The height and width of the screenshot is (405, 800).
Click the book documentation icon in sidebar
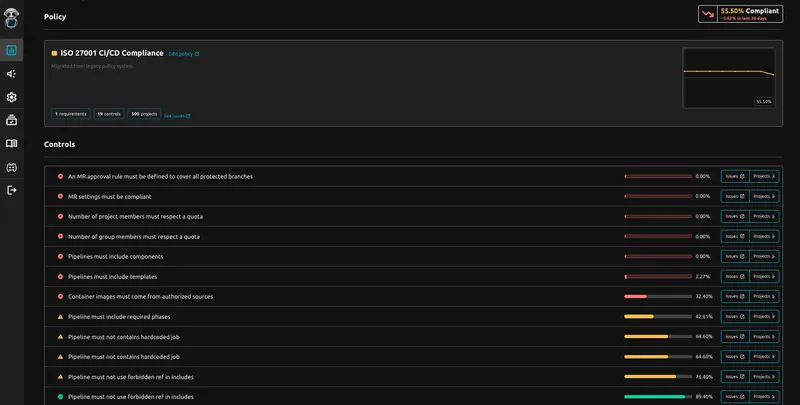tap(12, 143)
